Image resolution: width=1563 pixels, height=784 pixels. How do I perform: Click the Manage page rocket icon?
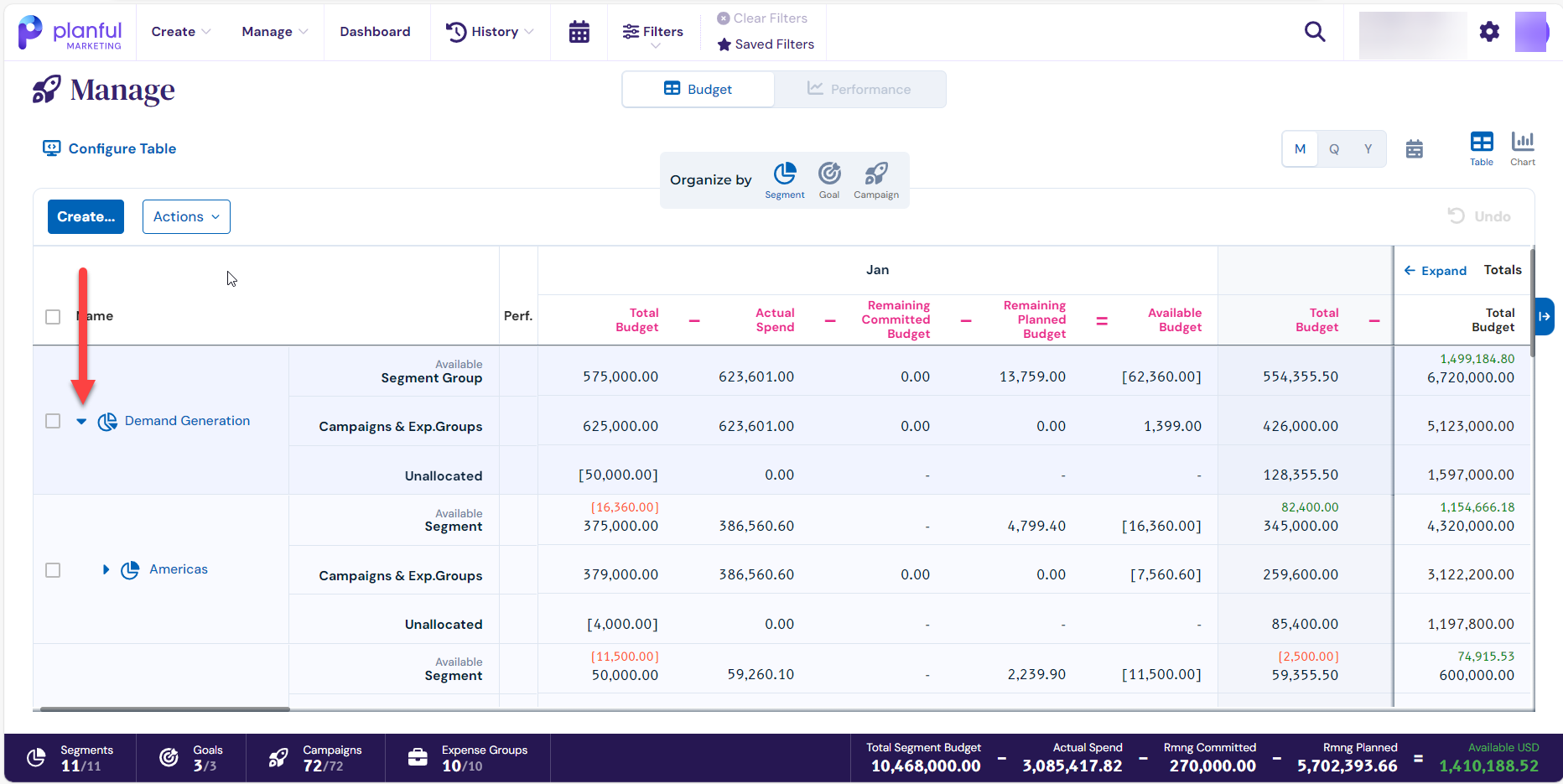[x=46, y=89]
